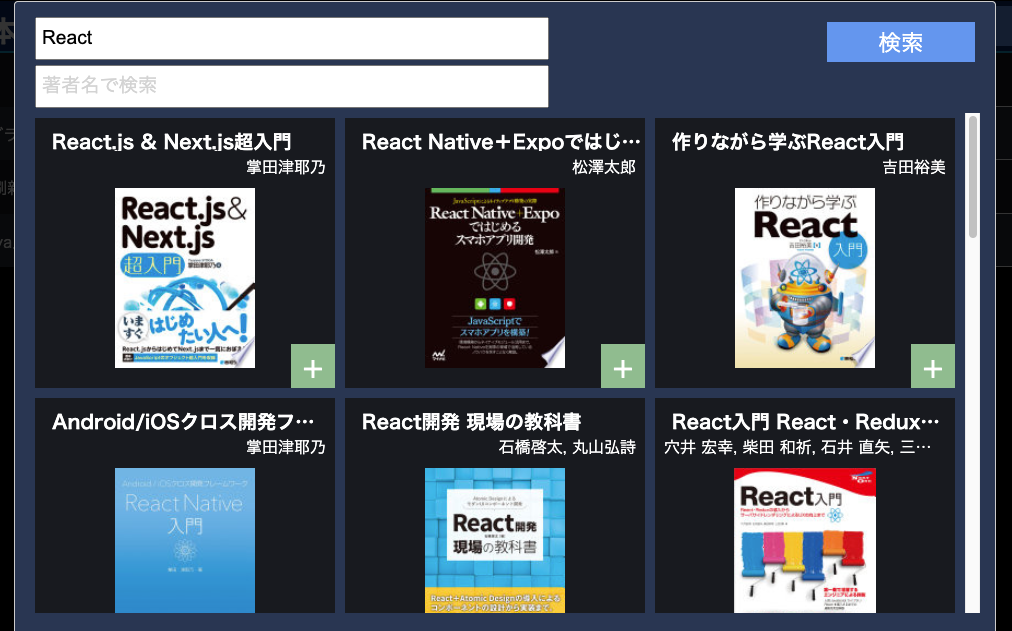1012x631 pixels.
Task: Focus the title search field containing React
Action: [292, 38]
